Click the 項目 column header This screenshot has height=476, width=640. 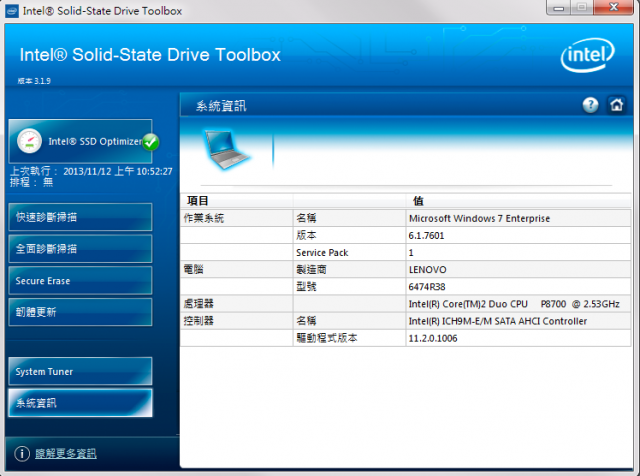(x=236, y=201)
